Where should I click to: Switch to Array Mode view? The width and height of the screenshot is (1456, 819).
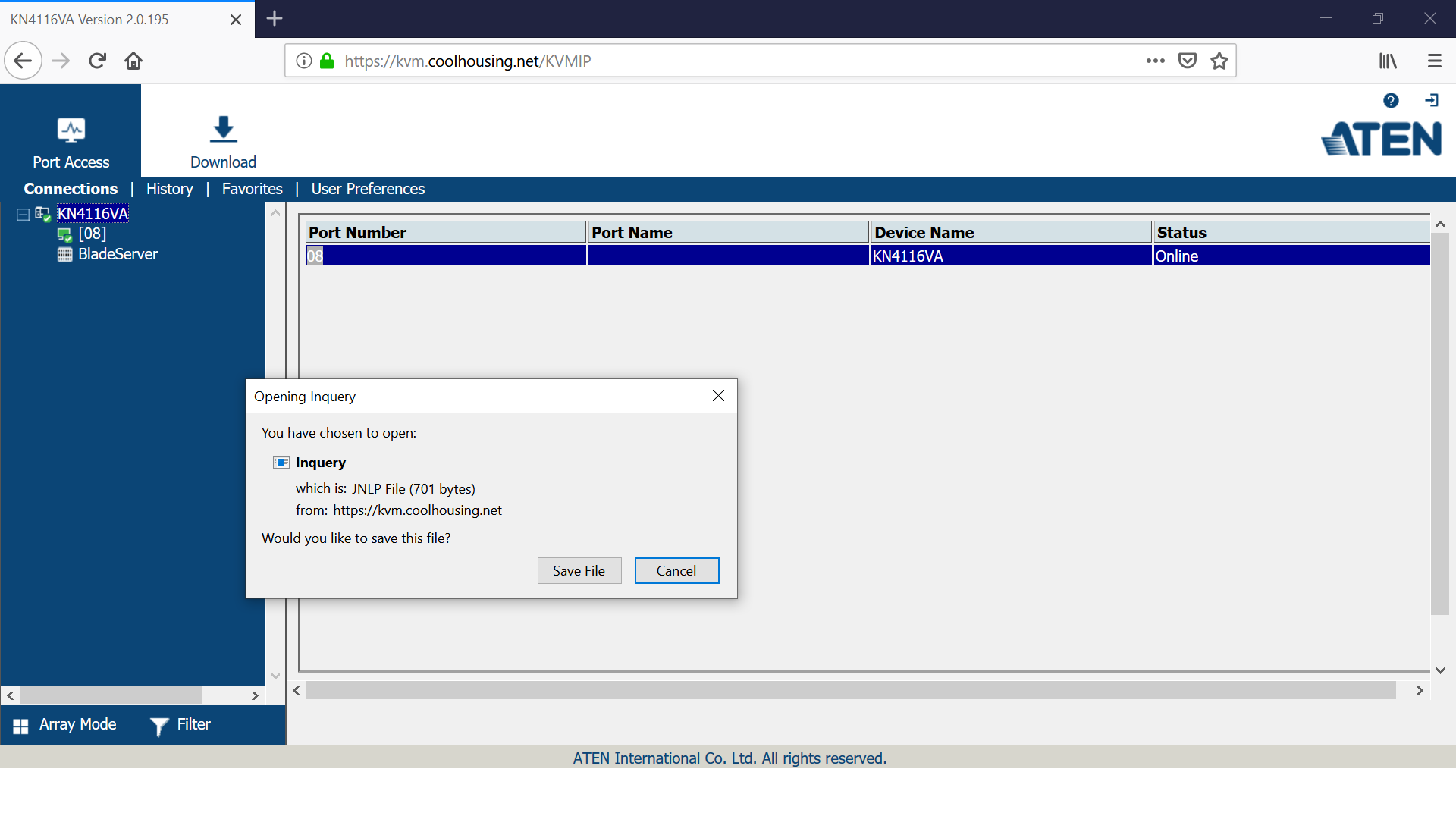click(x=64, y=725)
